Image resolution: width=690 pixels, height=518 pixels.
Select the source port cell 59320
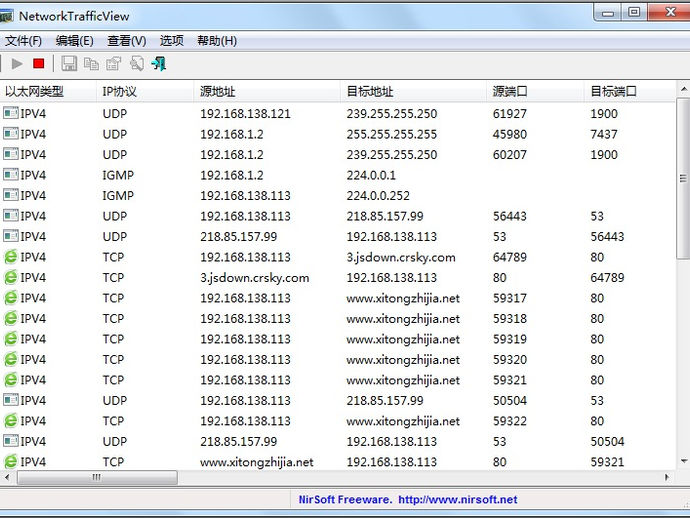(x=510, y=360)
